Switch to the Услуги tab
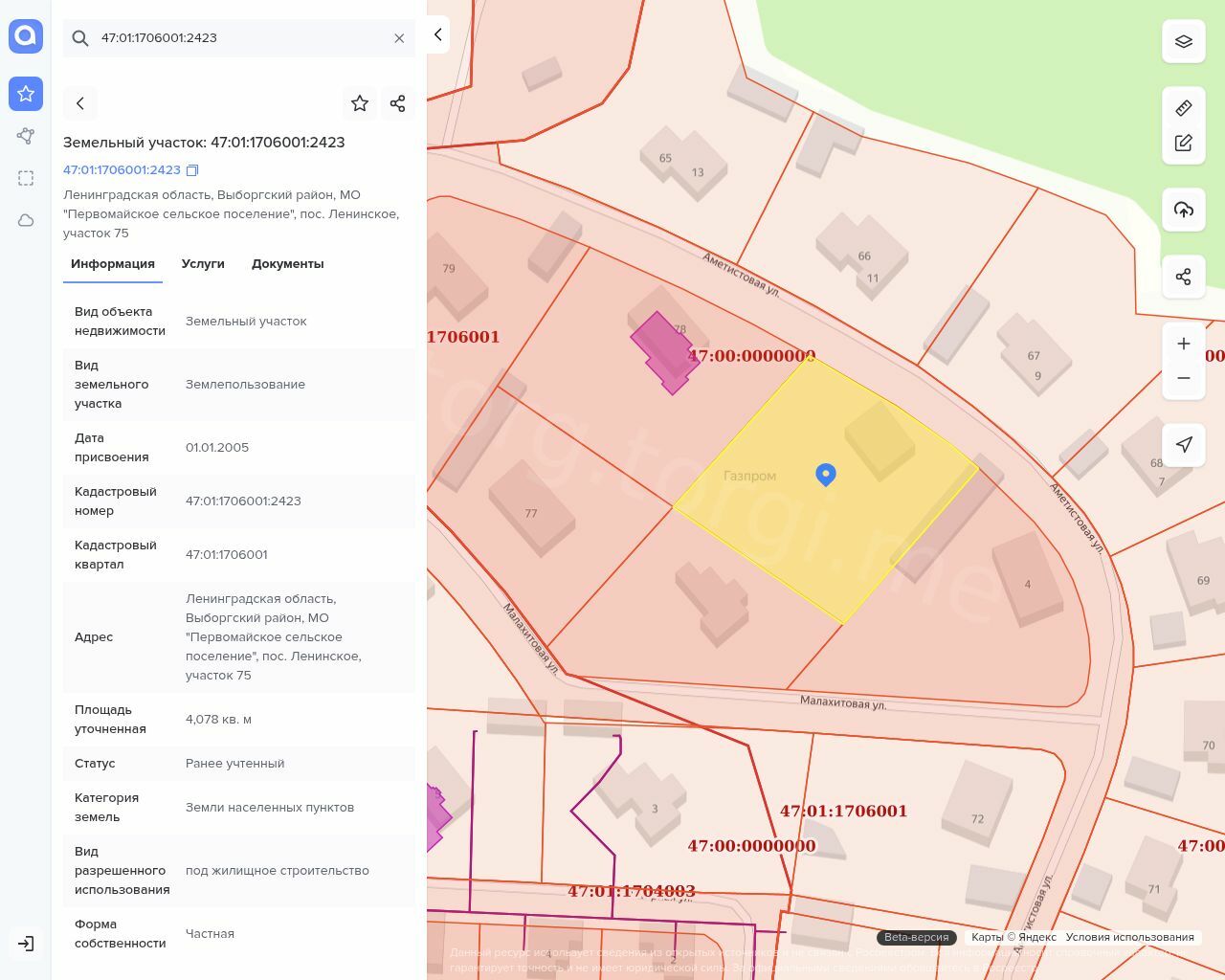Screen dimensions: 1225x980 pyautogui.click(x=203, y=264)
